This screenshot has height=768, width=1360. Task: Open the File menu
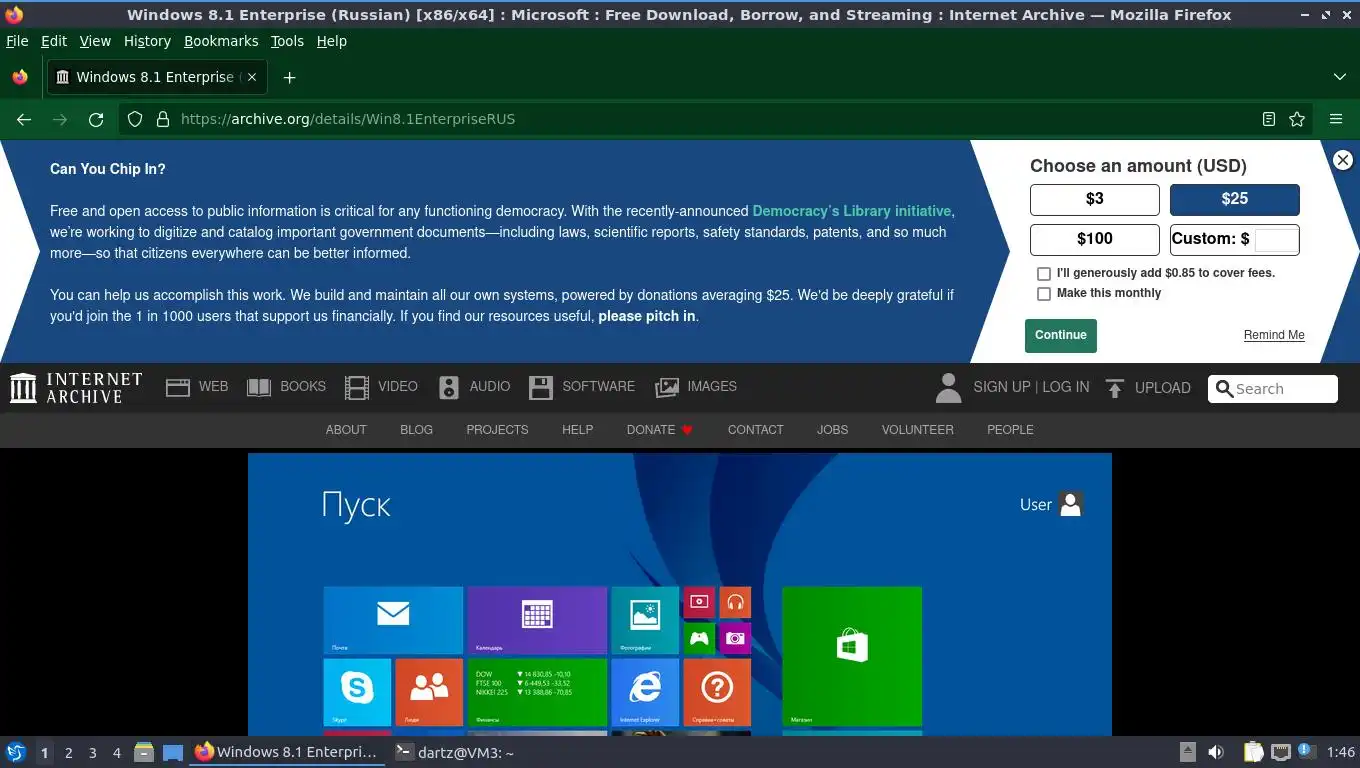17,41
